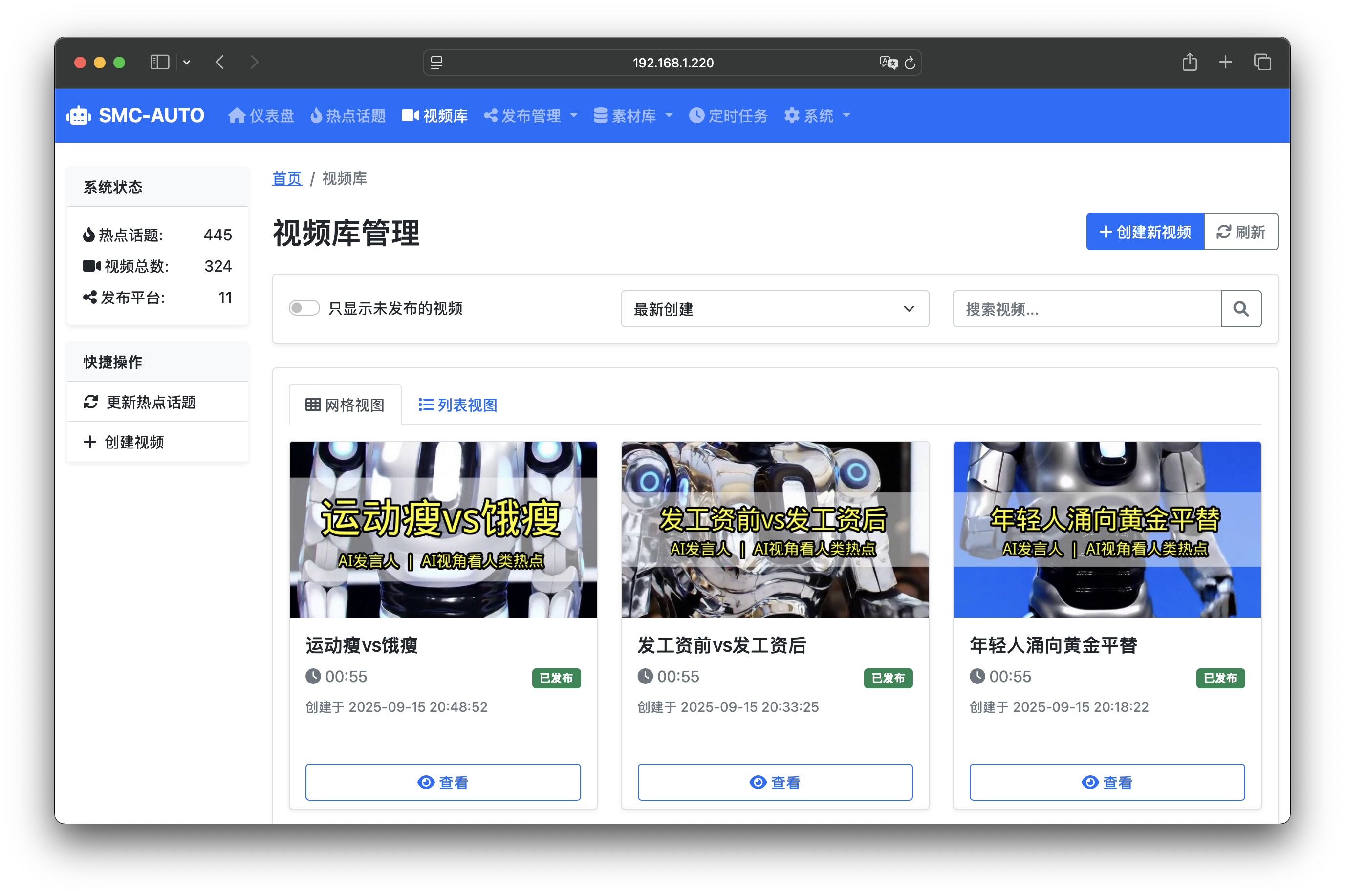Open 热点话题 in the navigation bar
1345x896 pixels.
click(348, 115)
